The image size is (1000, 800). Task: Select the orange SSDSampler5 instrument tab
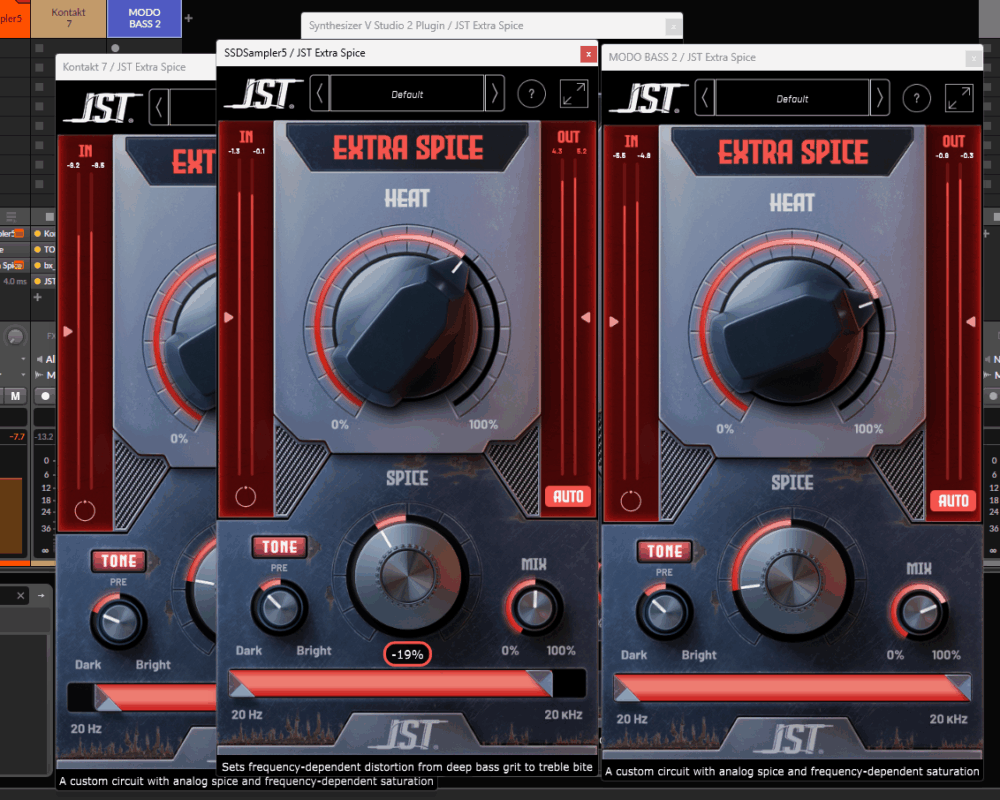tap(14, 18)
